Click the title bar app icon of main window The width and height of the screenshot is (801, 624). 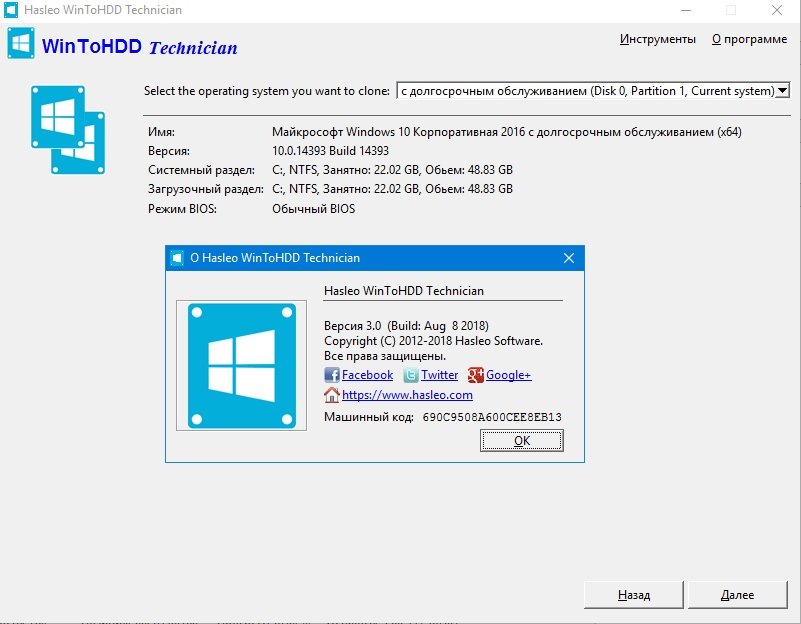point(11,10)
